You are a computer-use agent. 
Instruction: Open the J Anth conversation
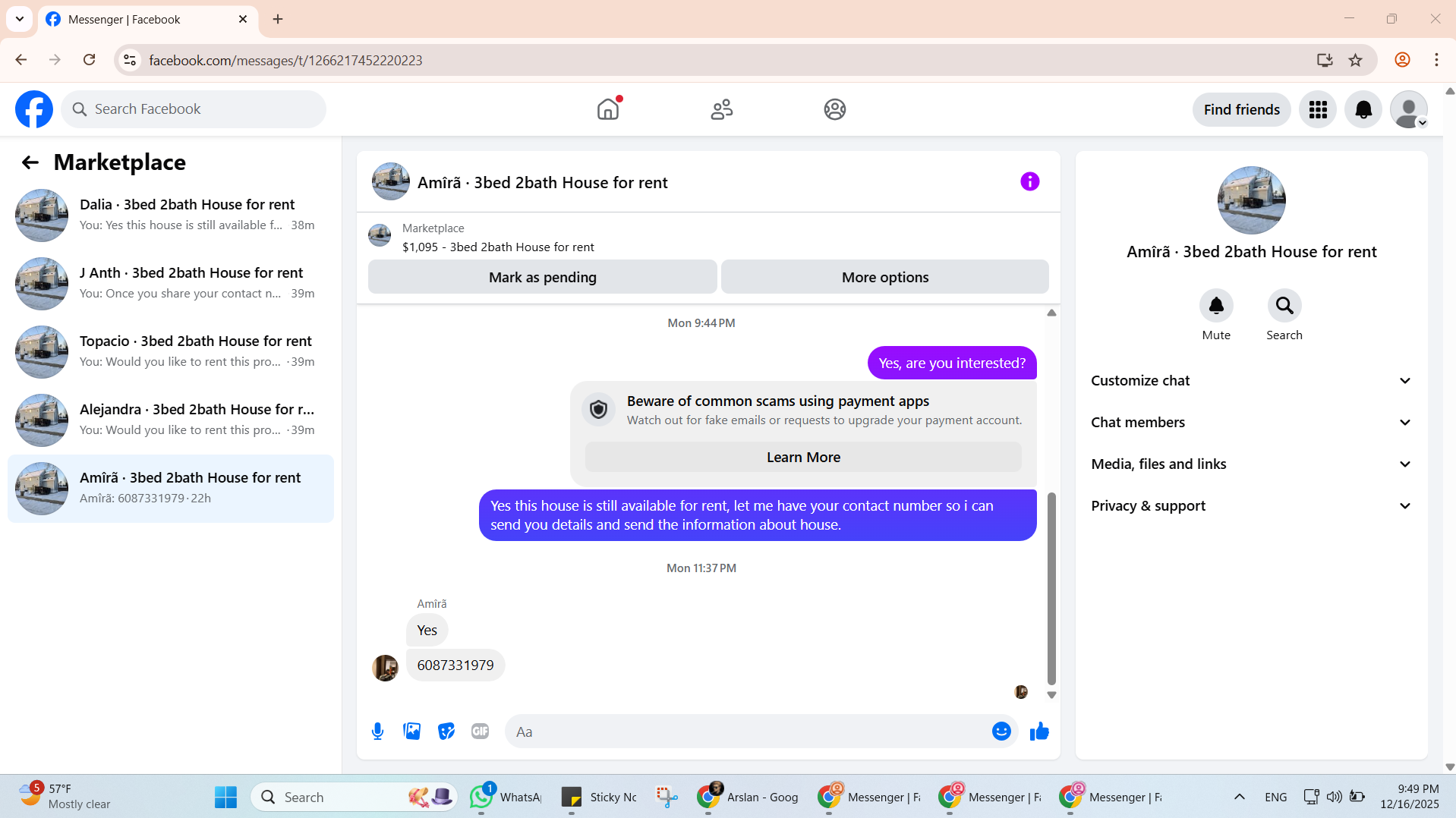click(171, 284)
